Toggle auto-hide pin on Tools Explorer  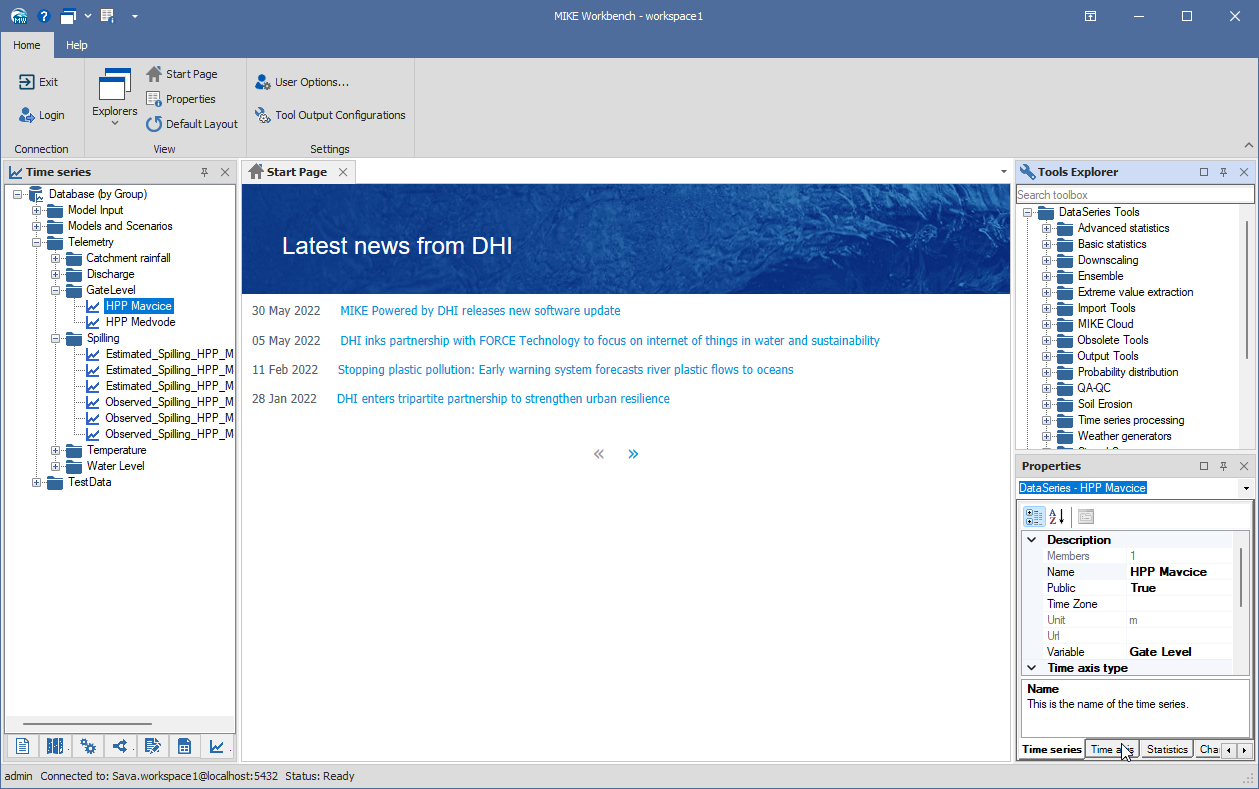[x=1223, y=172]
